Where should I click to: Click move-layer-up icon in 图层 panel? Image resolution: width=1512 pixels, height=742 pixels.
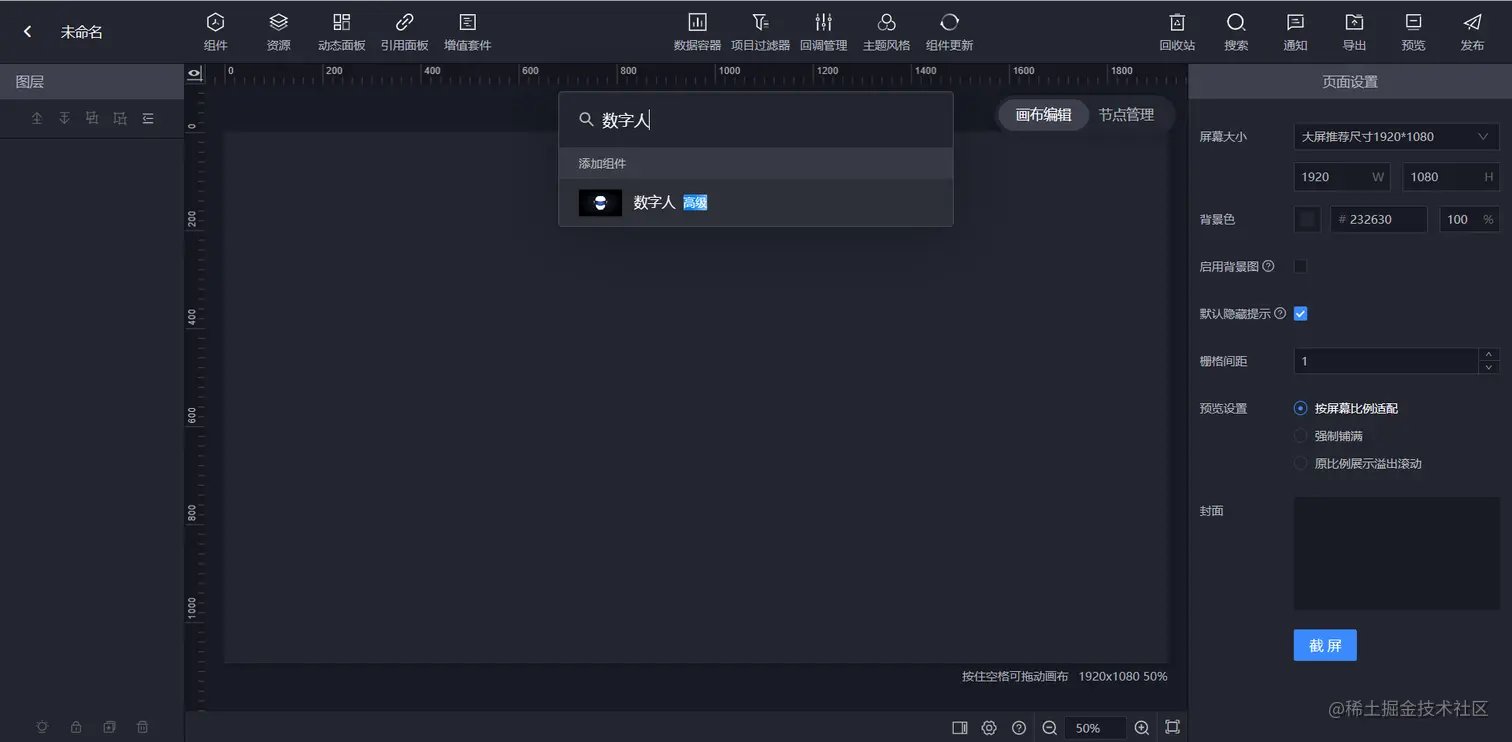37,118
